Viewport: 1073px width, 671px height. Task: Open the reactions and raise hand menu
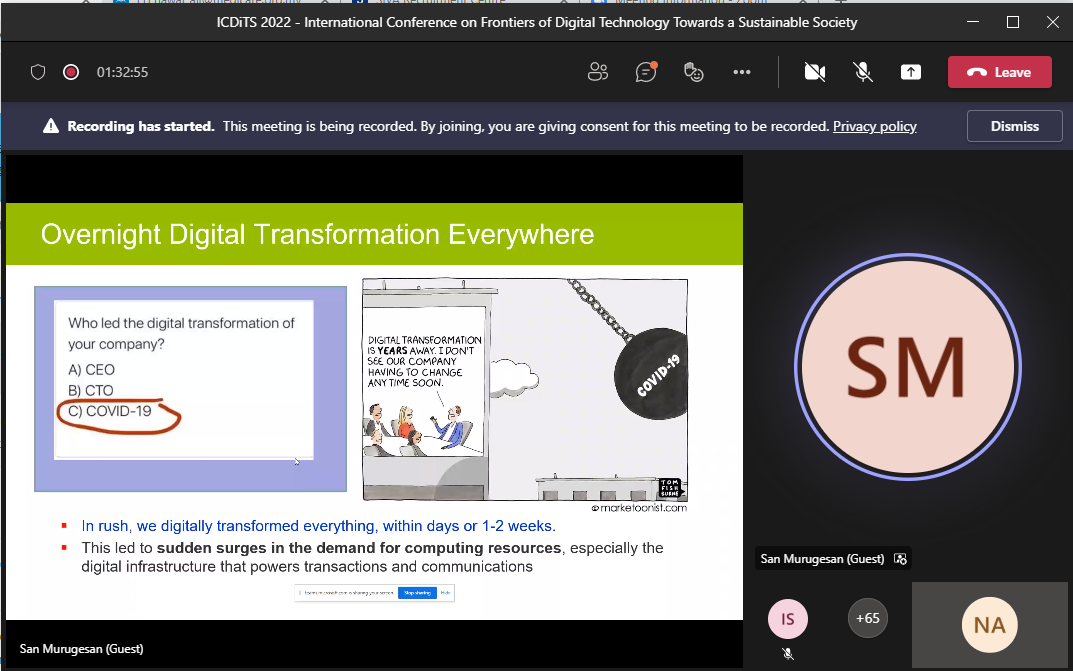point(693,72)
